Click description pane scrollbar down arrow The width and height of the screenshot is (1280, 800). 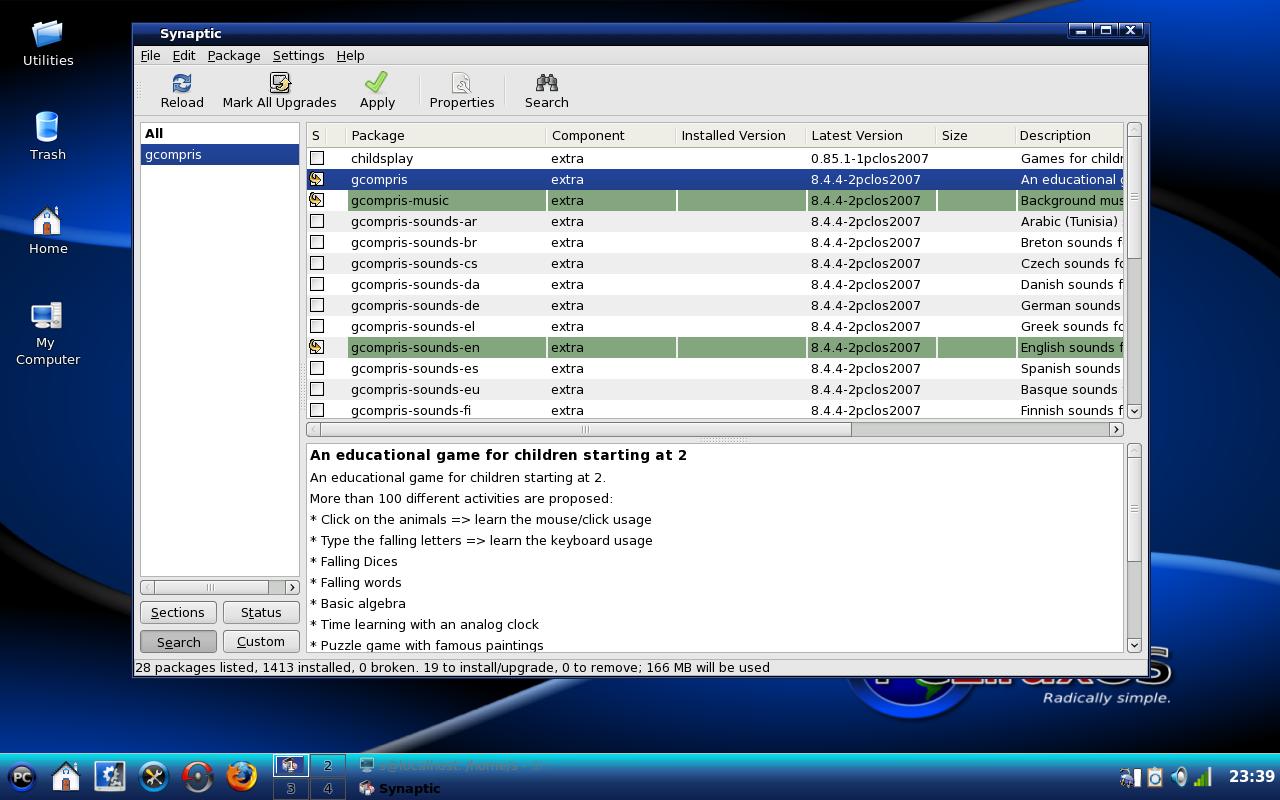tap(1134, 645)
